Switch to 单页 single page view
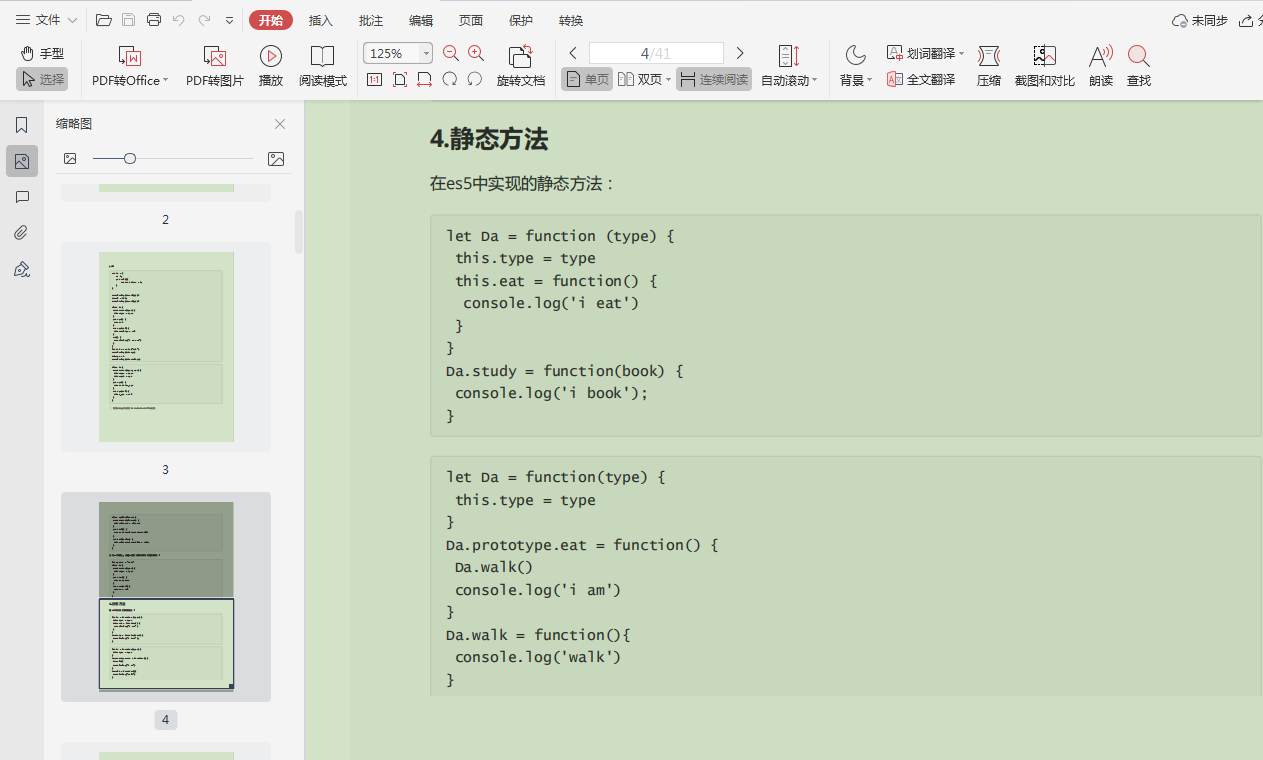 click(587, 79)
